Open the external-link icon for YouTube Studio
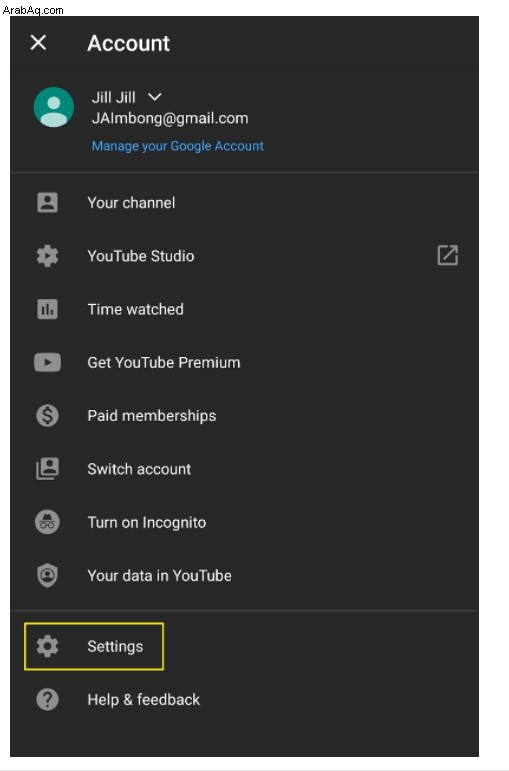 pyautogui.click(x=448, y=256)
